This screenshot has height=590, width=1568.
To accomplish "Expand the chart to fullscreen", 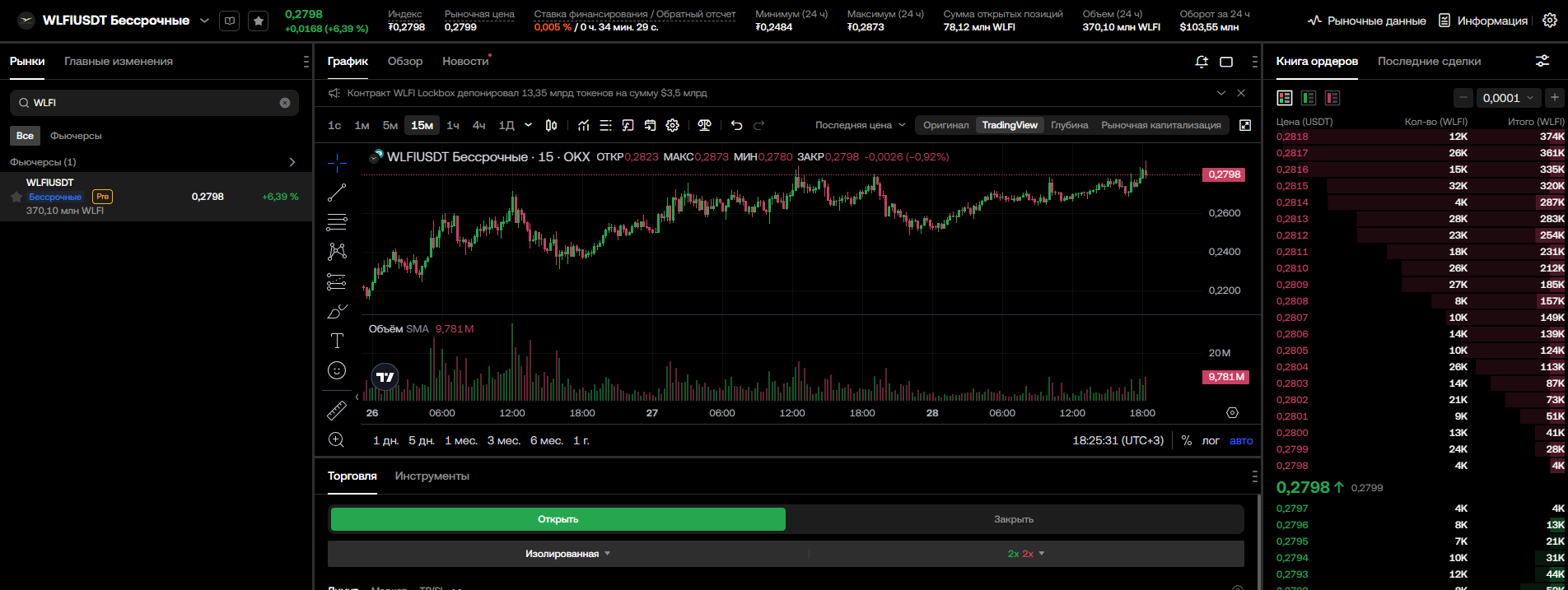I will [x=1245, y=125].
